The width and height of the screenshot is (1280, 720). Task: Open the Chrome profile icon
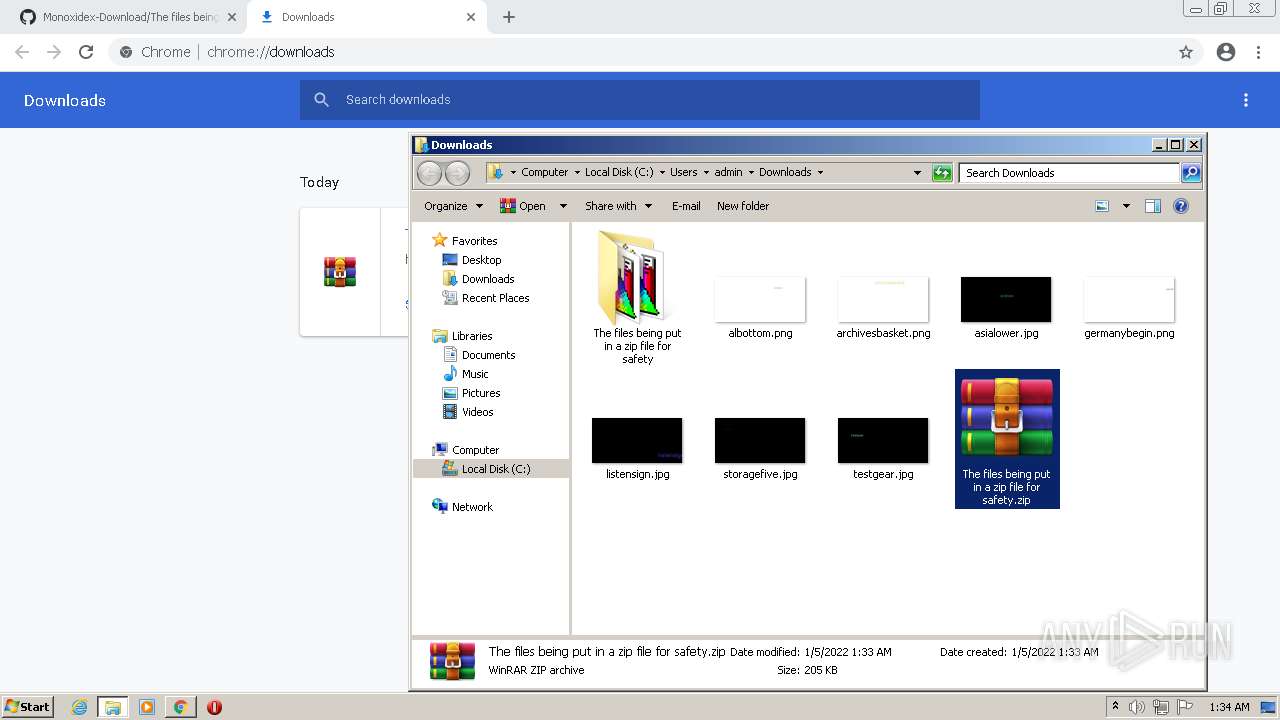[x=1226, y=52]
